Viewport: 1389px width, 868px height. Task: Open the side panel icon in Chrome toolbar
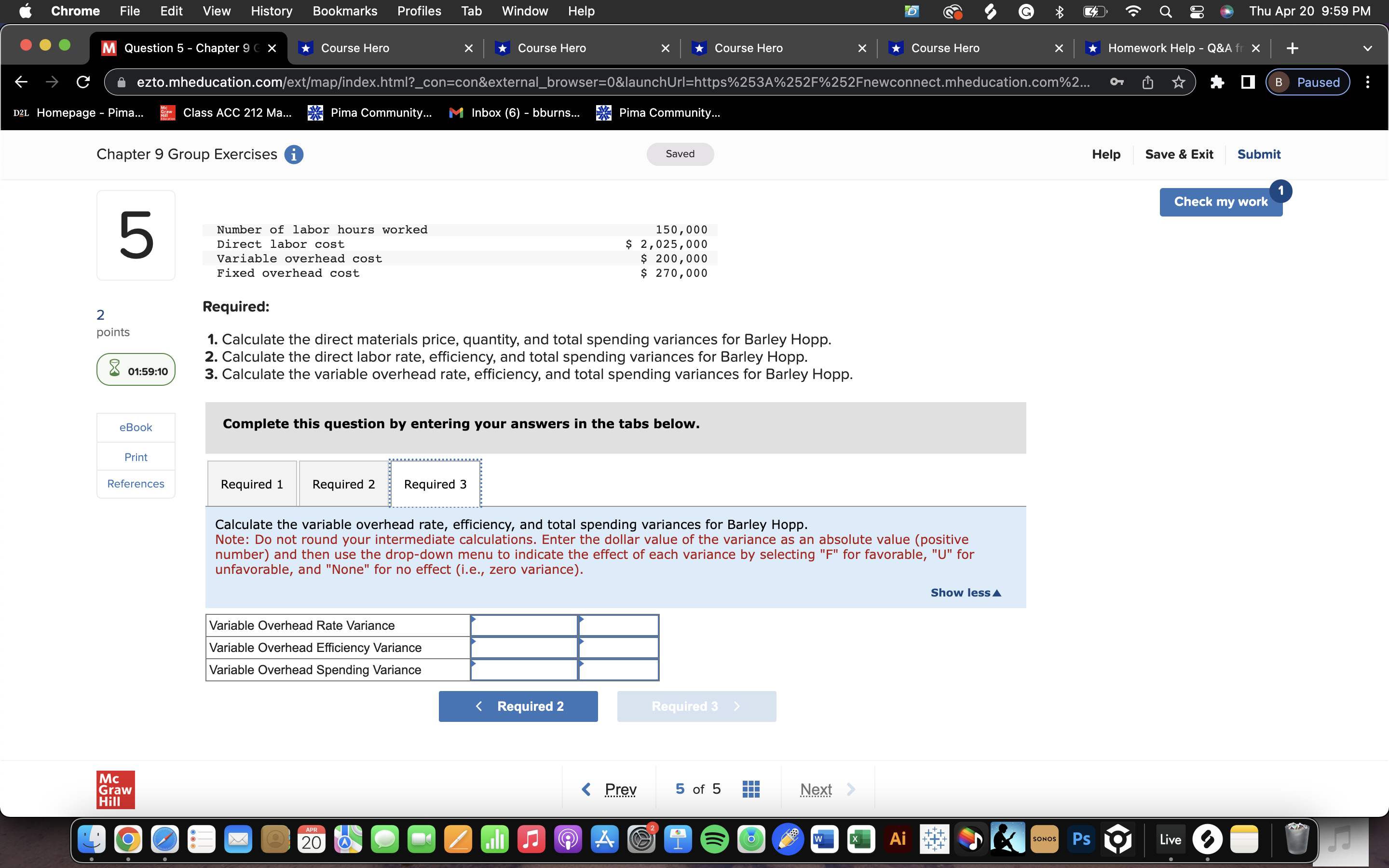(1247, 82)
